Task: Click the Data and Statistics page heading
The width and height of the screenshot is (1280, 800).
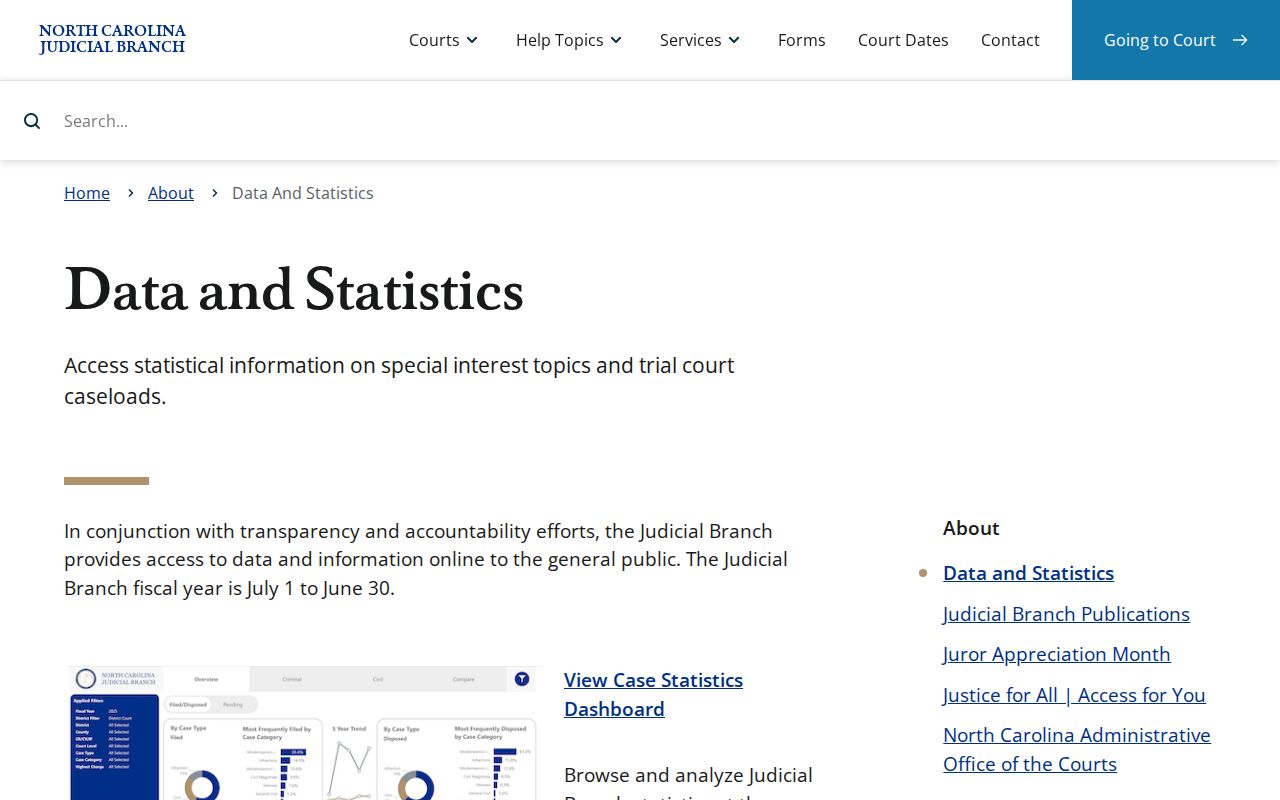Action: (x=294, y=290)
